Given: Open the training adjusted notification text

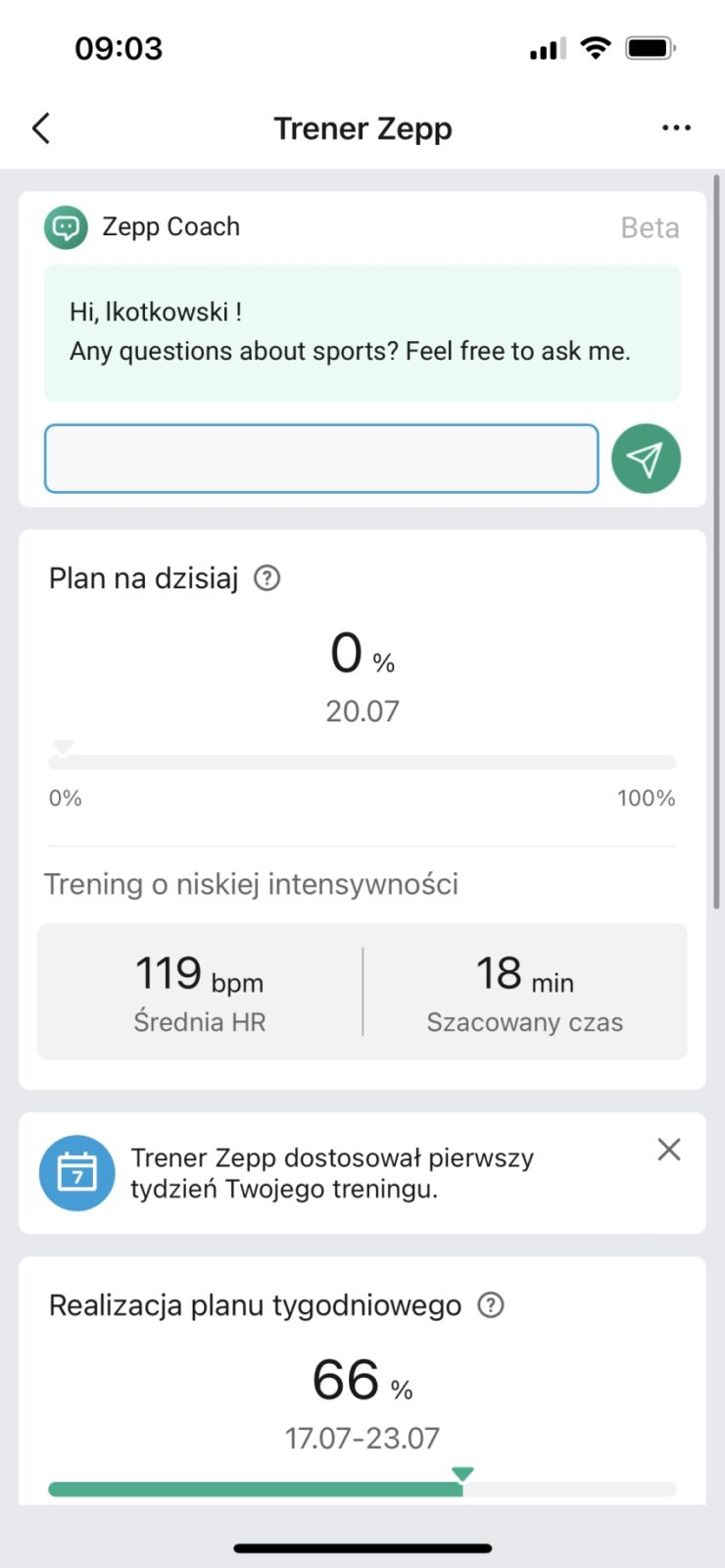Looking at the screenshot, I should coord(333,1173).
